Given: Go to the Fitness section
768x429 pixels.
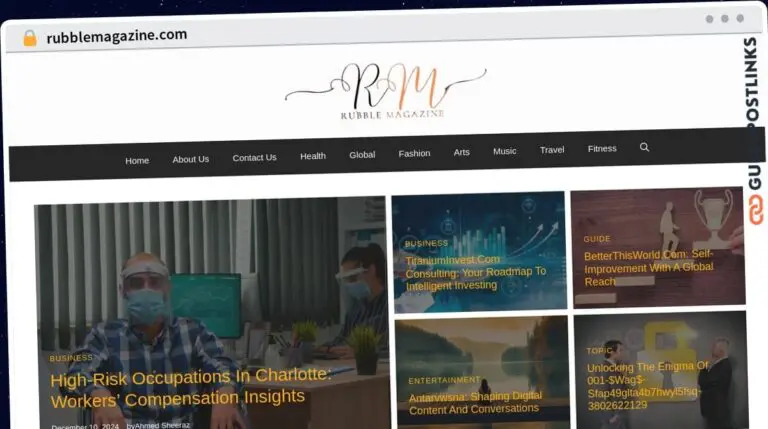Looking at the screenshot, I should tap(602, 149).
